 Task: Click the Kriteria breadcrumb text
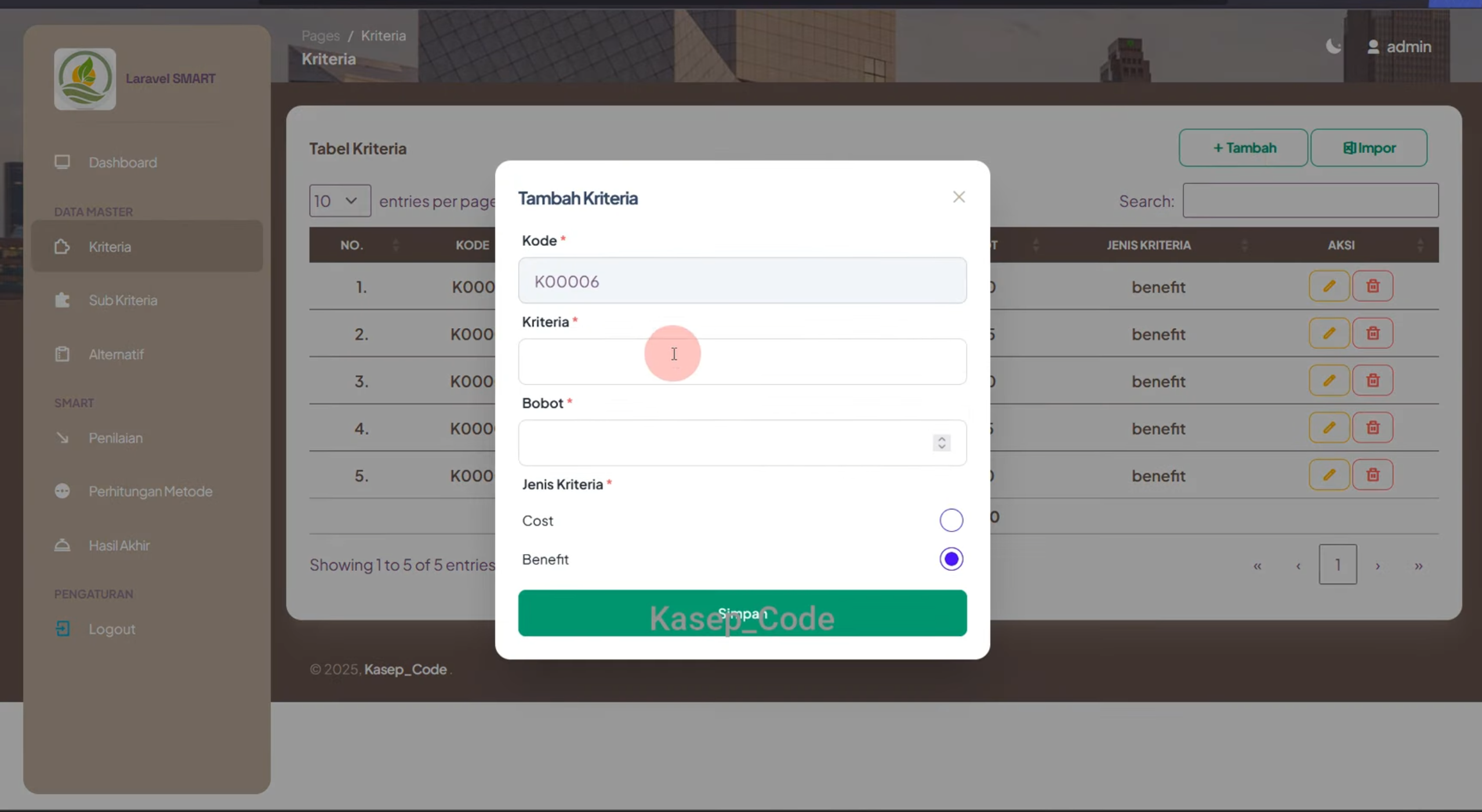[383, 35]
